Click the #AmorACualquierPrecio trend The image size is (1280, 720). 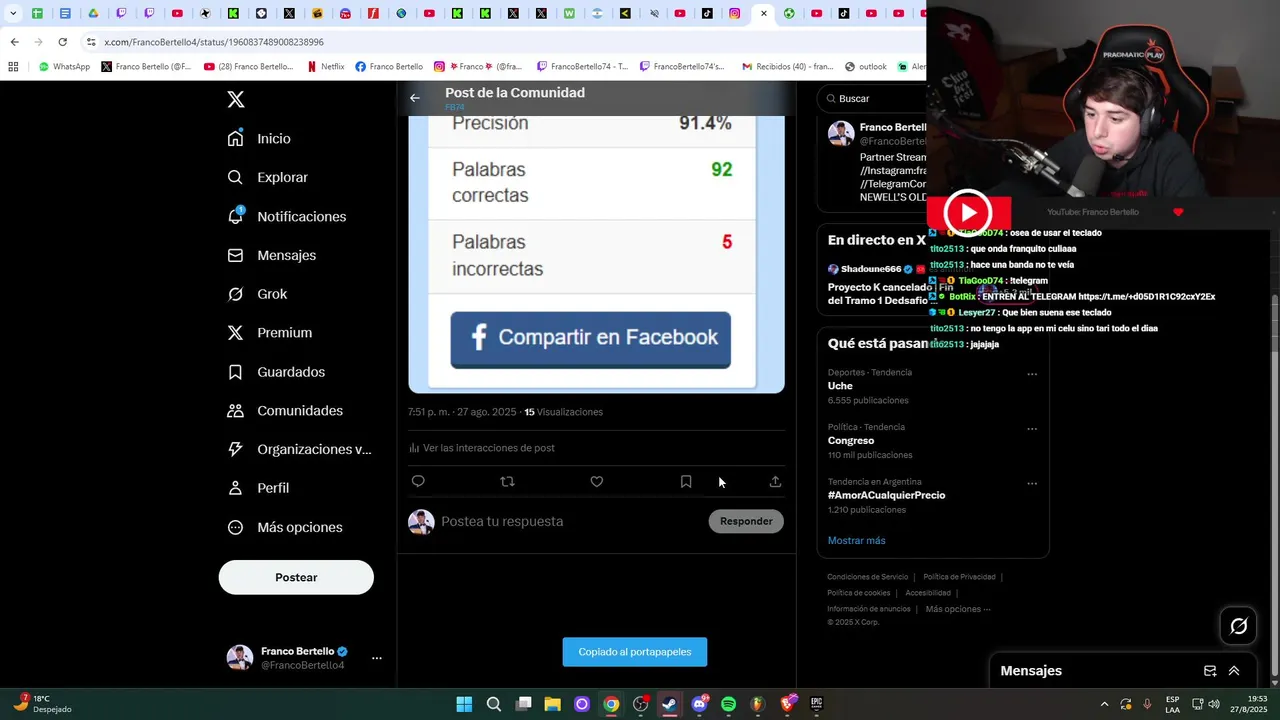click(886, 495)
